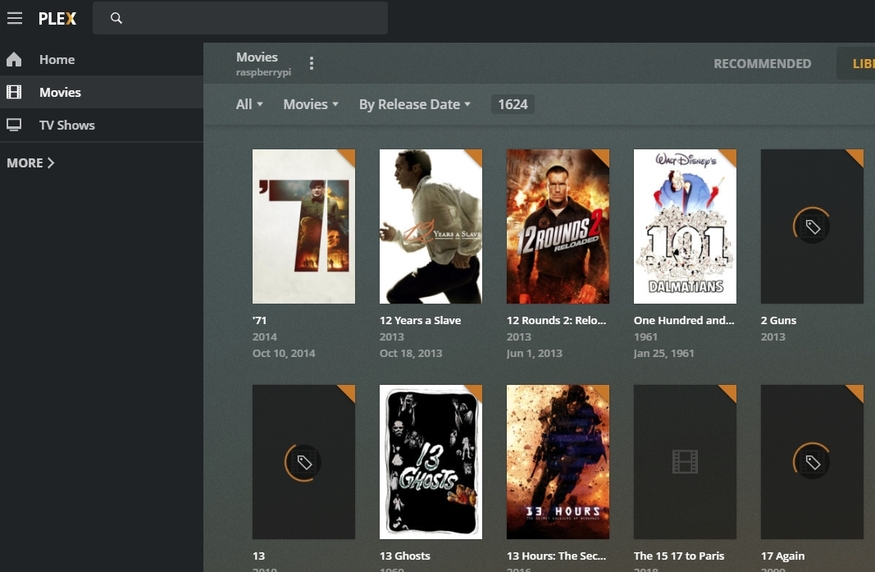Click the TV Shows monitor icon
Screen dimensions: 875x572
click(14, 125)
